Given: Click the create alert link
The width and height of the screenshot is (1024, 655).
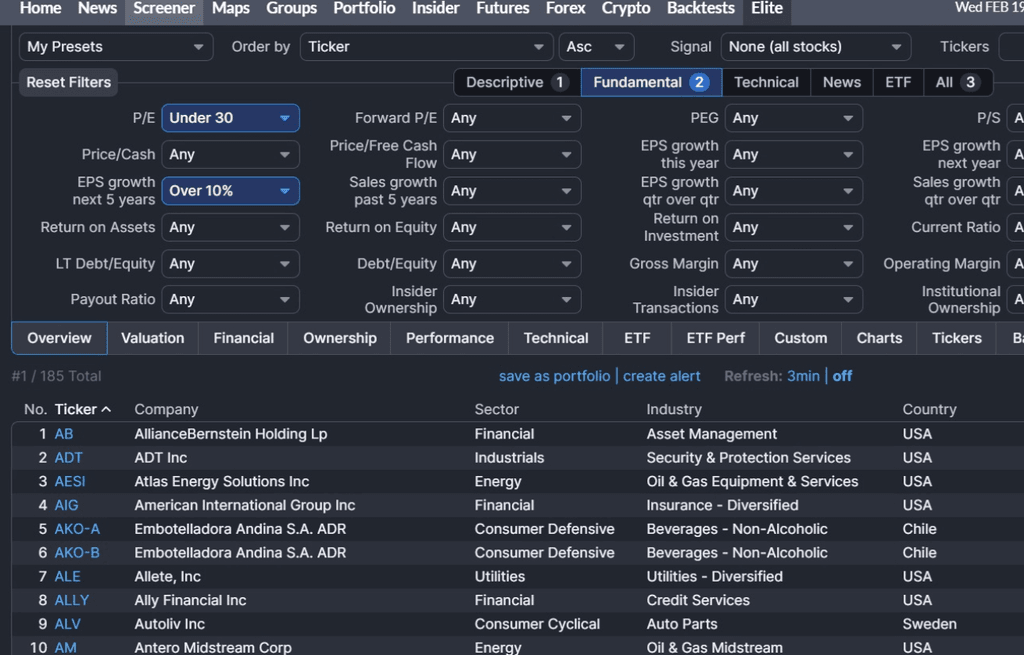Looking at the screenshot, I should 661,375.
